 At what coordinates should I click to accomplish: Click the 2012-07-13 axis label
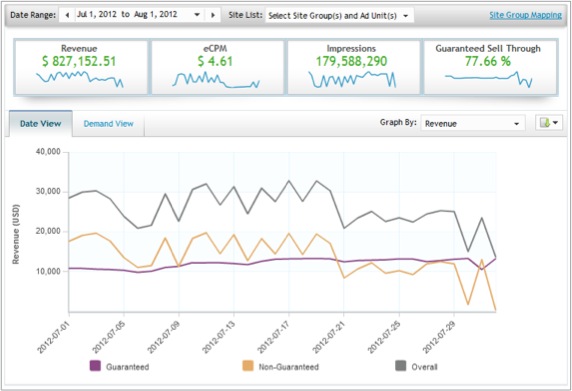click(218, 337)
